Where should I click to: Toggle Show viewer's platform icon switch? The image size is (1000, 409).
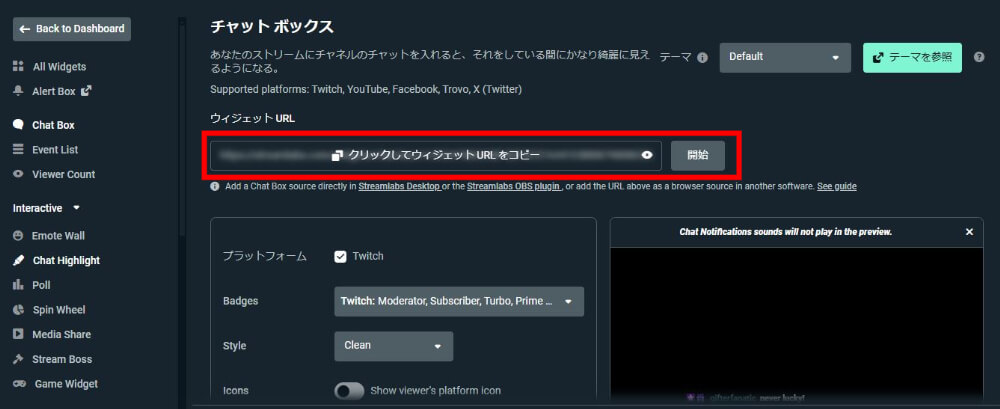(349, 390)
